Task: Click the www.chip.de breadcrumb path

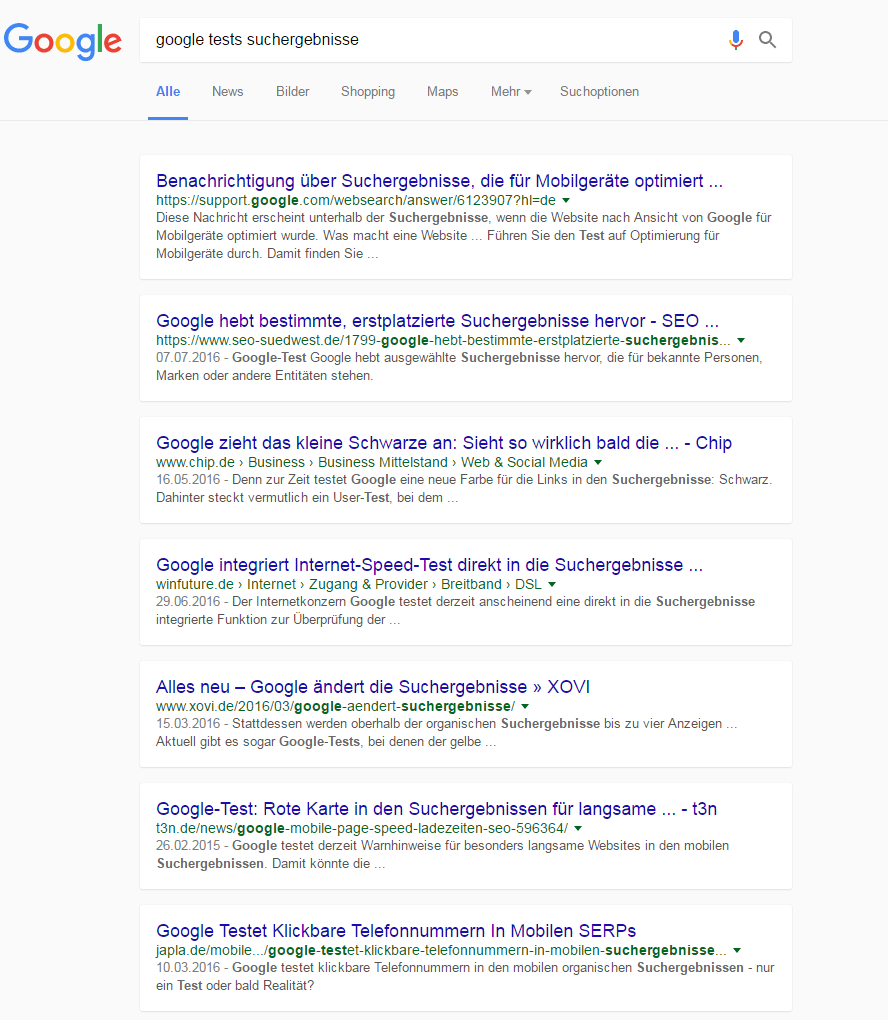Action: point(371,463)
